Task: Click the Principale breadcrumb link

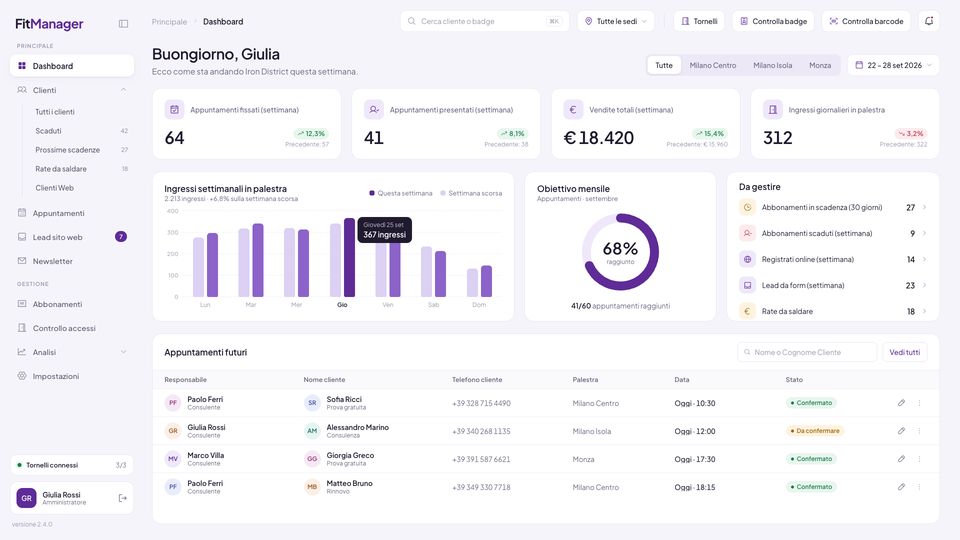Action: click(170, 21)
